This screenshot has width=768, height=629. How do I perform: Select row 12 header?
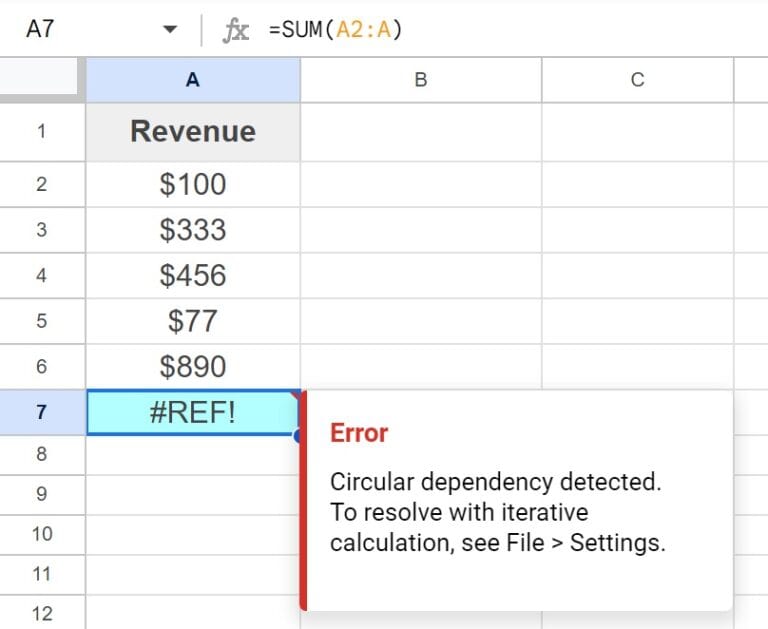click(42, 613)
